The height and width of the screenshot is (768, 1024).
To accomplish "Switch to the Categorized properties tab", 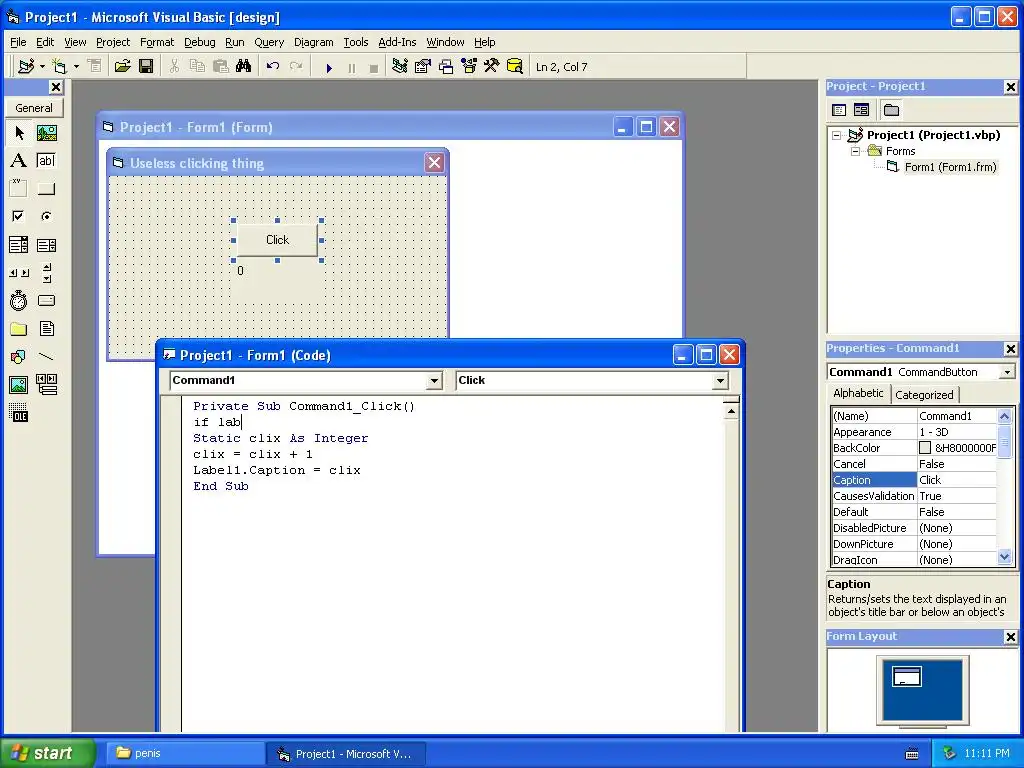I will point(924,394).
